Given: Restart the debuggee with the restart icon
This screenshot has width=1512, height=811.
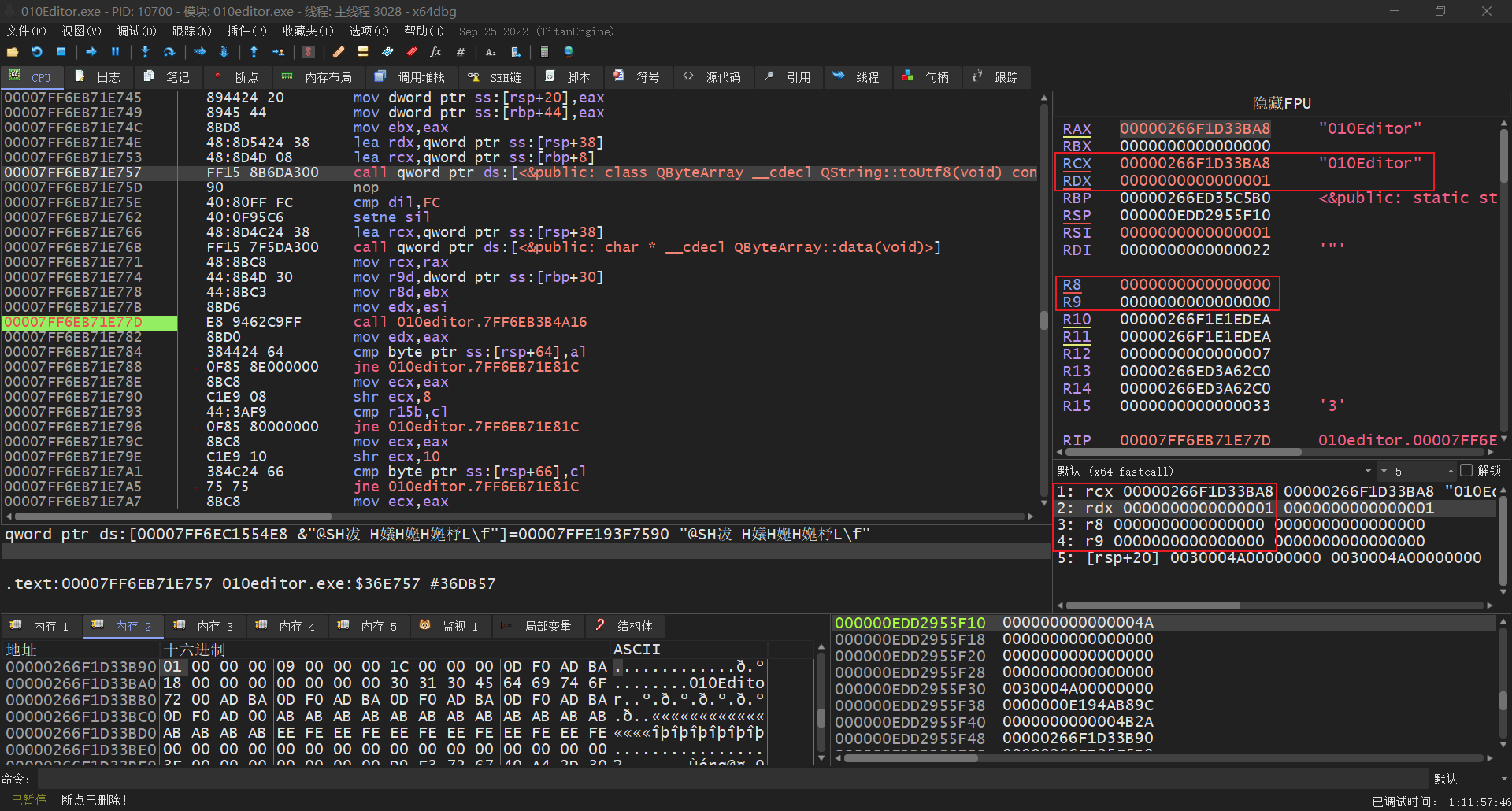Looking at the screenshot, I should [x=37, y=52].
